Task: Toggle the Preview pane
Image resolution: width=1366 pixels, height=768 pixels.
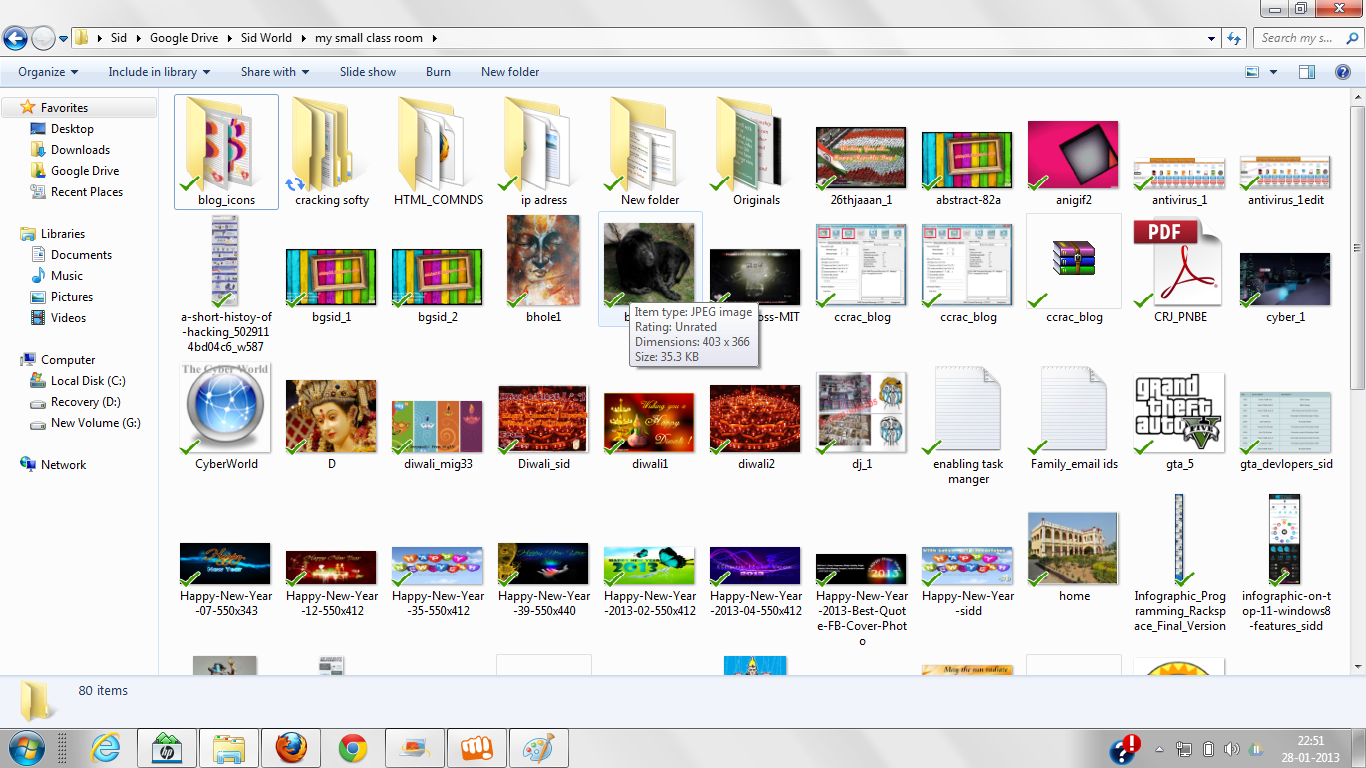Action: pyautogui.click(x=1306, y=71)
